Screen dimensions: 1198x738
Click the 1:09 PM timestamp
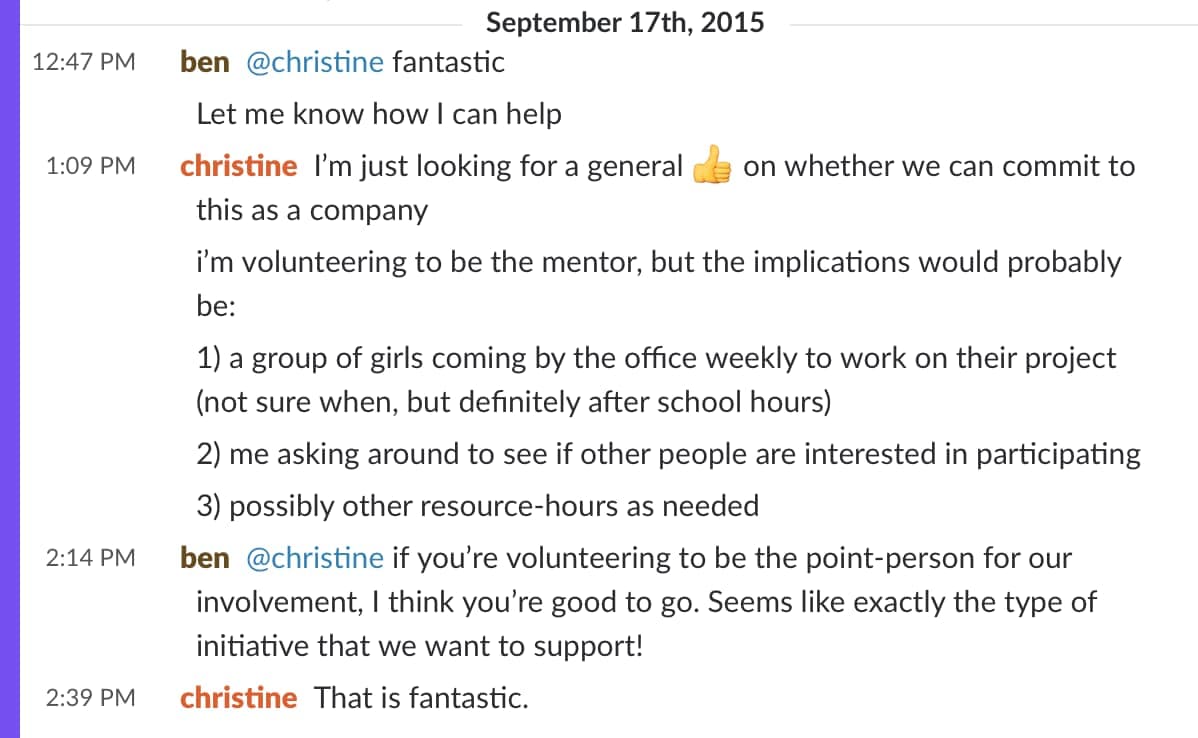(90, 166)
